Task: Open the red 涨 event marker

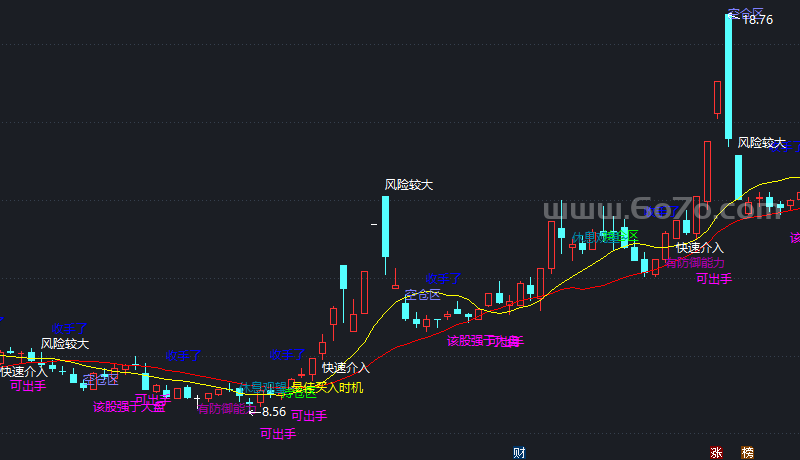Action: coord(716,453)
